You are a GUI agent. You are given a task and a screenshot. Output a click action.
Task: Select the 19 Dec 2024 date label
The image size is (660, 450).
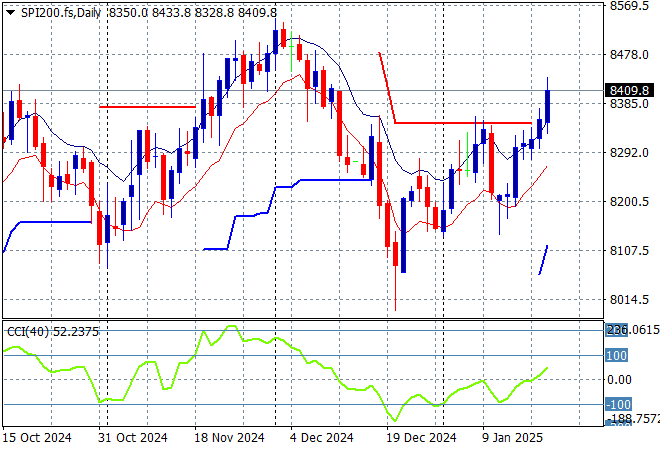[421, 438]
